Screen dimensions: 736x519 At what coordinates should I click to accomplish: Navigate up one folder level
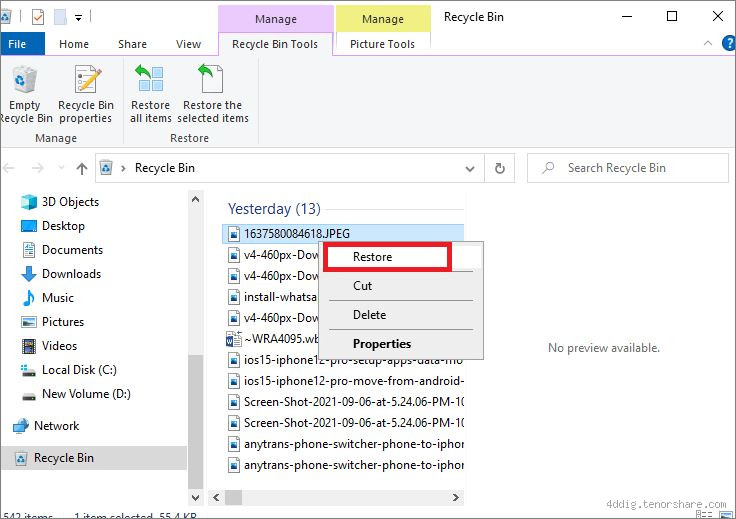82,168
